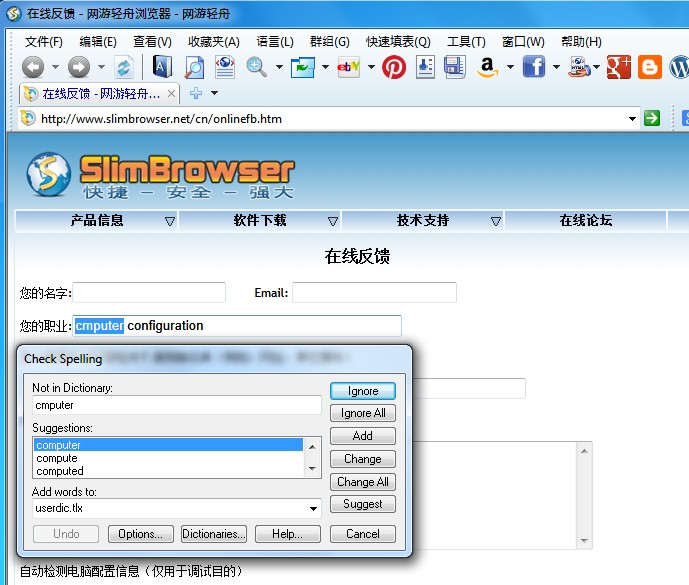Click the Blogger toolbar icon
The image size is (689, 585).
click(650, 67)
